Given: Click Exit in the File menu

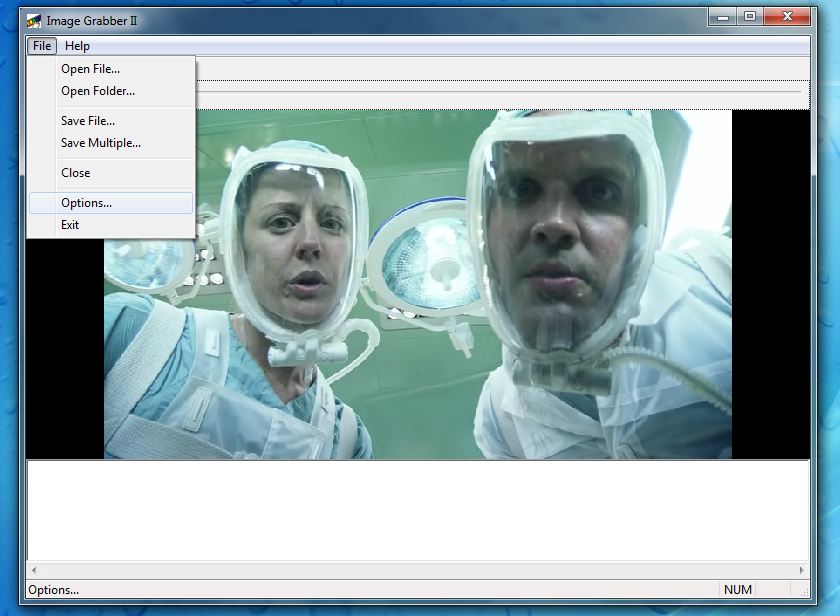Looking at the screenshot, I should (111, 225).
